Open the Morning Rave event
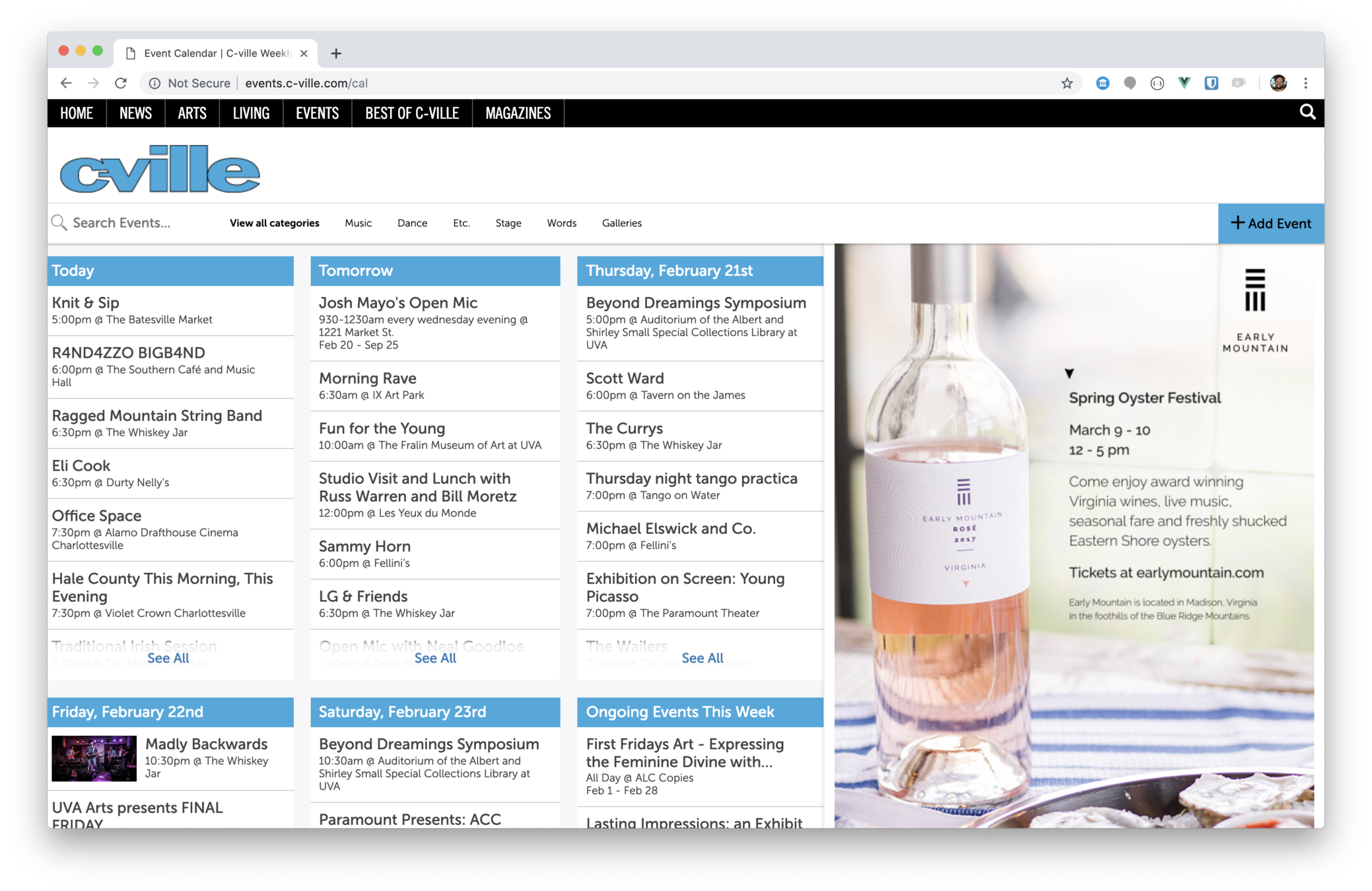 click(367, 378)
